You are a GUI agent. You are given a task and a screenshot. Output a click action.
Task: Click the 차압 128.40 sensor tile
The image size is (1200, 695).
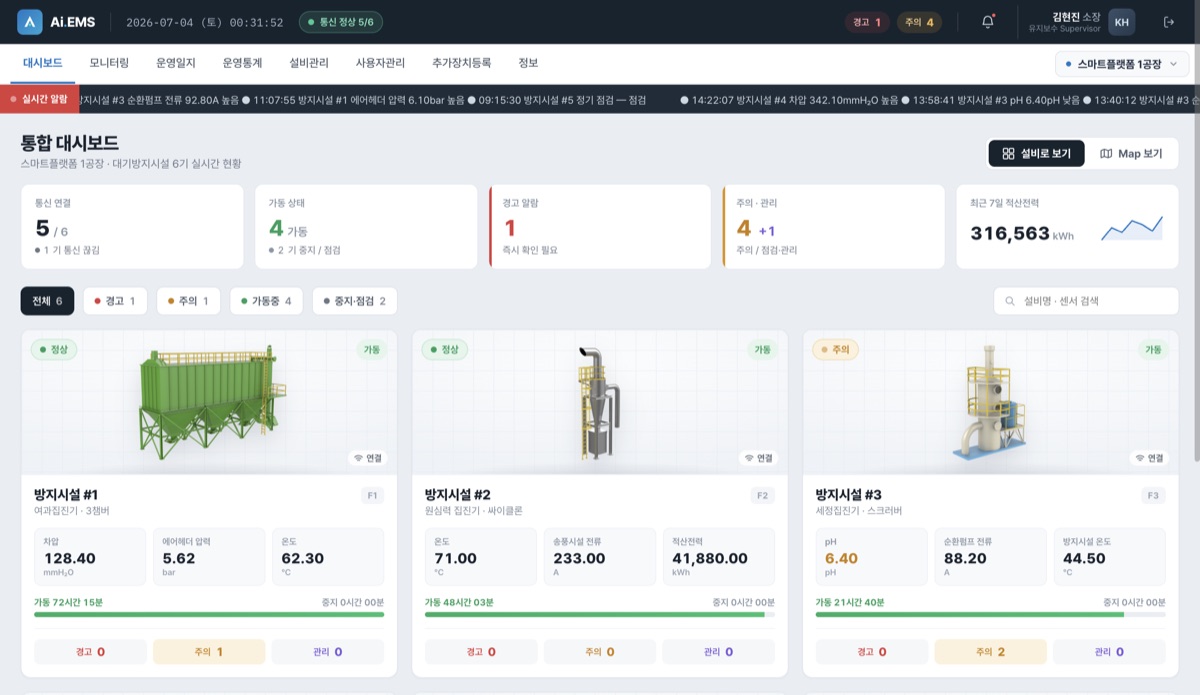89,557
